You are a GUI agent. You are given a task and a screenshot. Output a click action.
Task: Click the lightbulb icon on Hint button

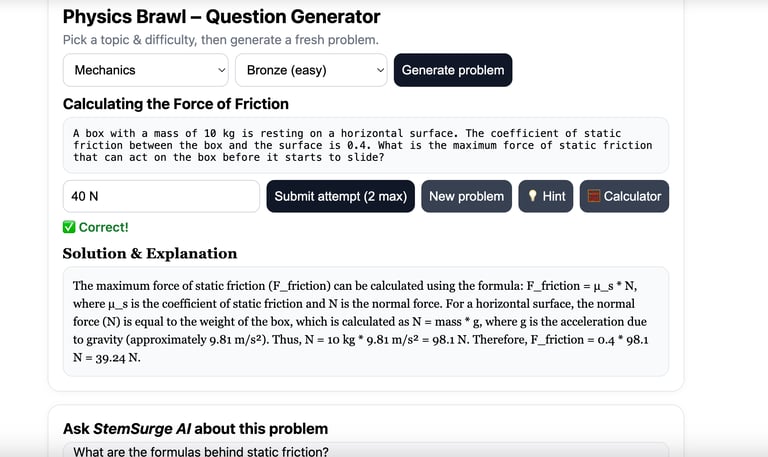coord(532,196)
